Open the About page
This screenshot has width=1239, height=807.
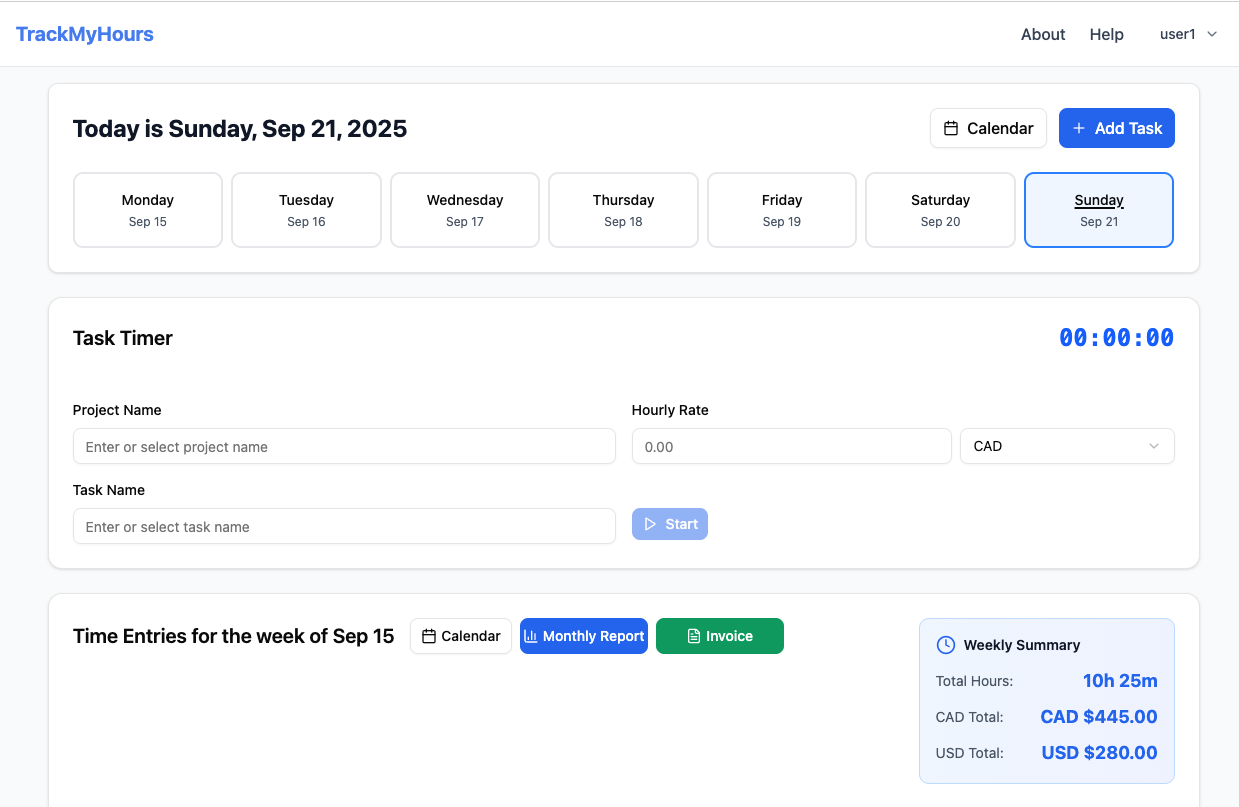click(1043, 34)
